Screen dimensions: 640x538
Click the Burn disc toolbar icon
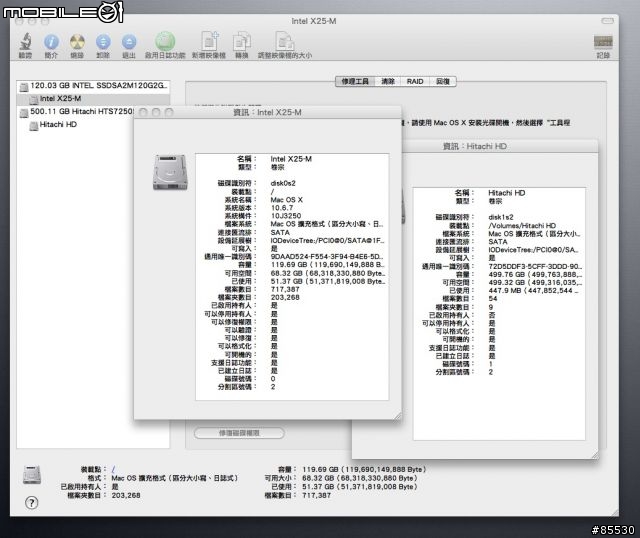coord(77,42)
